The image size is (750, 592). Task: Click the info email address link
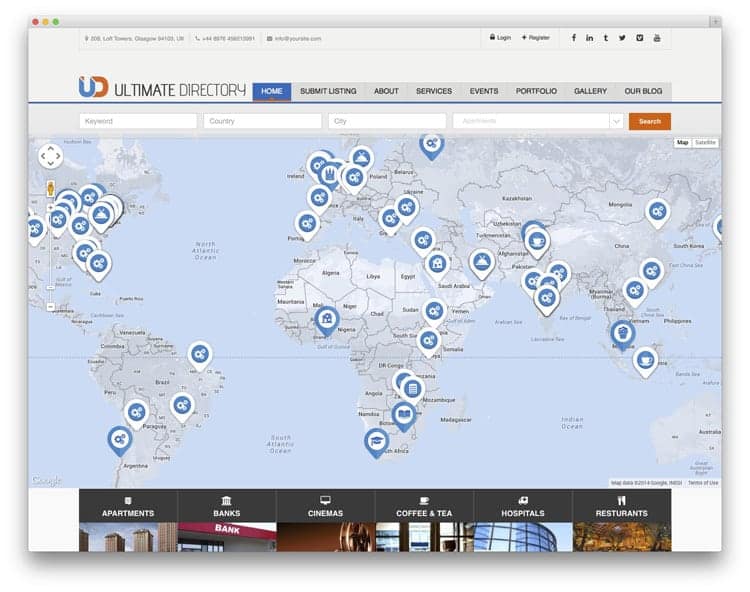(294, 38)
